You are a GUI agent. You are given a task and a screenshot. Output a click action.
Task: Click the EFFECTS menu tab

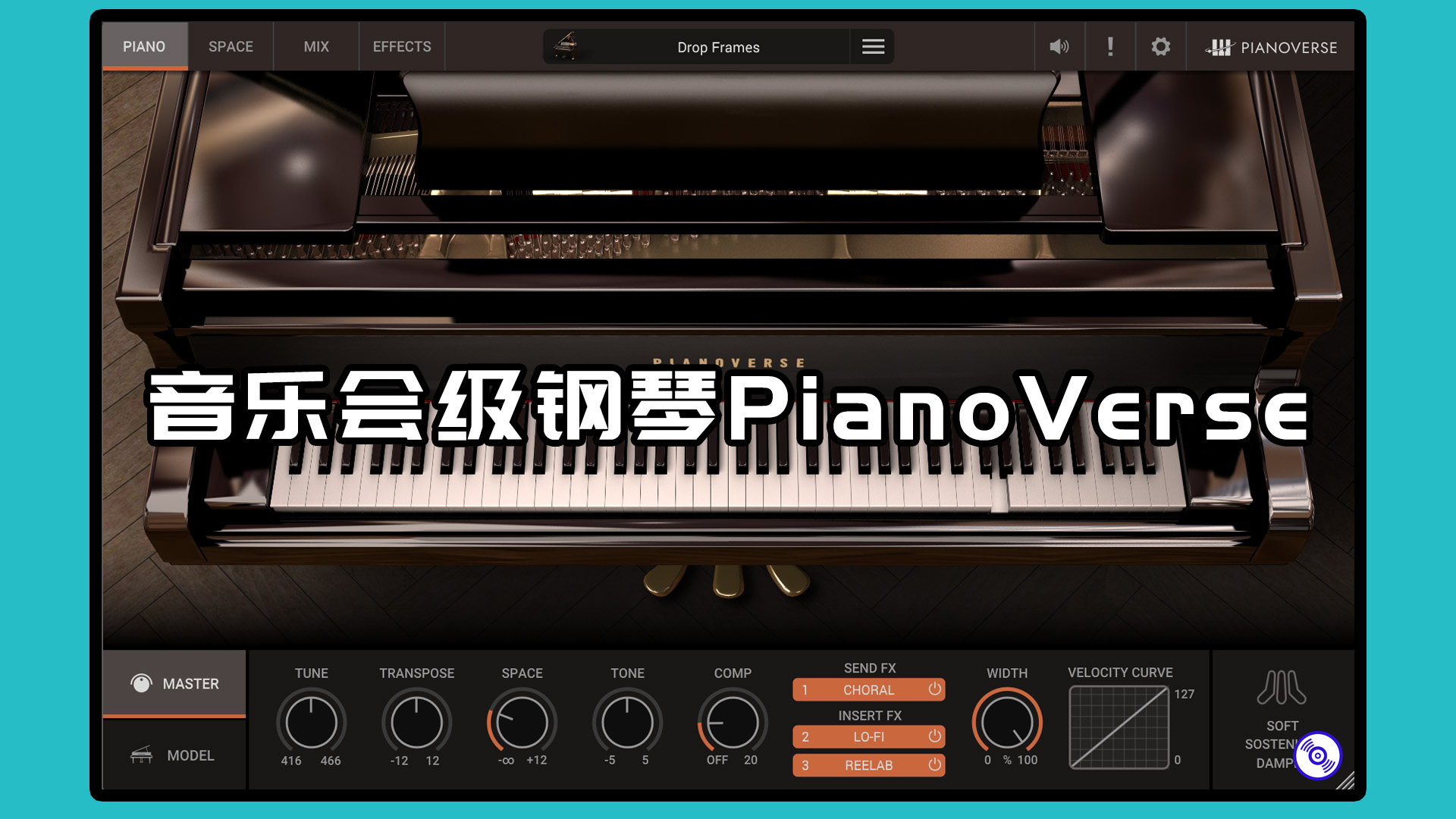pos(401,47)
